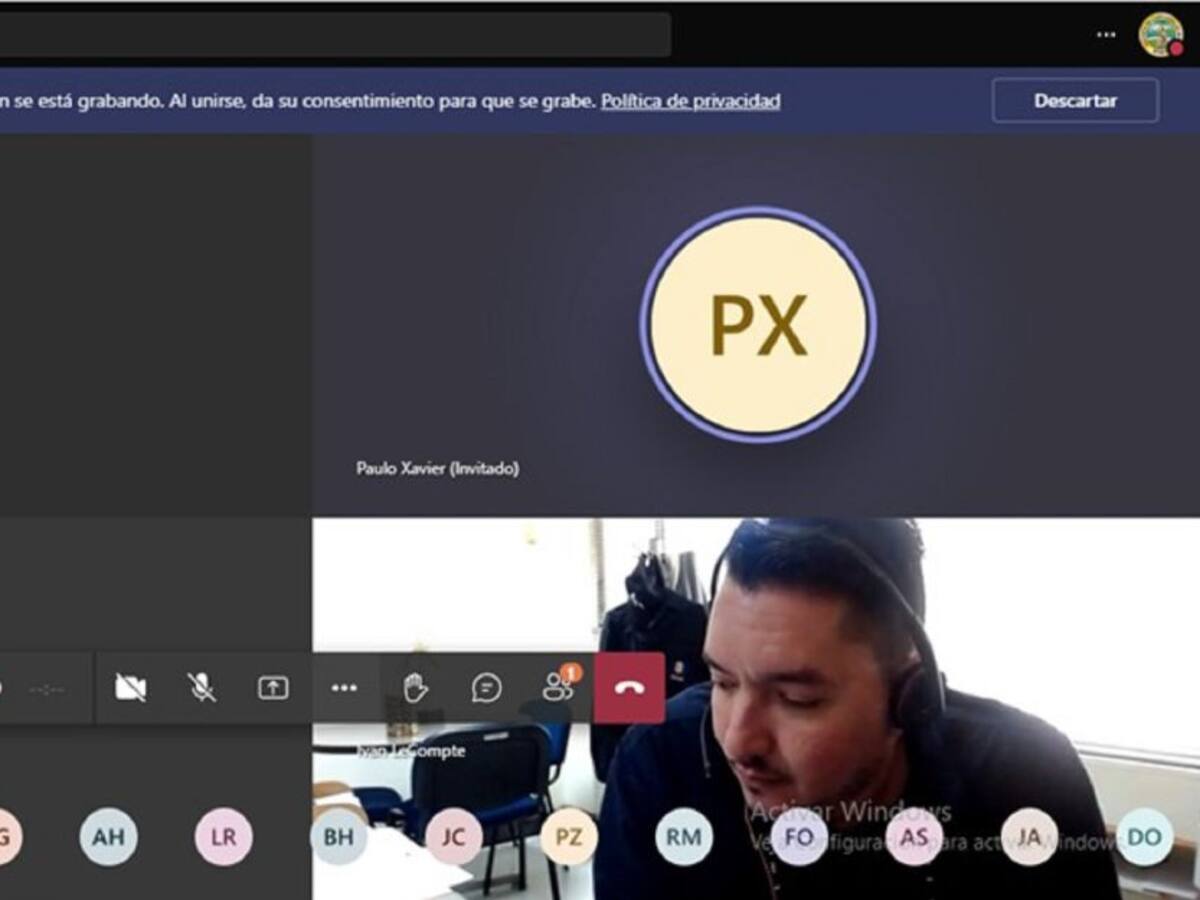Click the DO participant bubble
The height and width of the screenshot is (900, 1200).
(x=1144, y=837)
